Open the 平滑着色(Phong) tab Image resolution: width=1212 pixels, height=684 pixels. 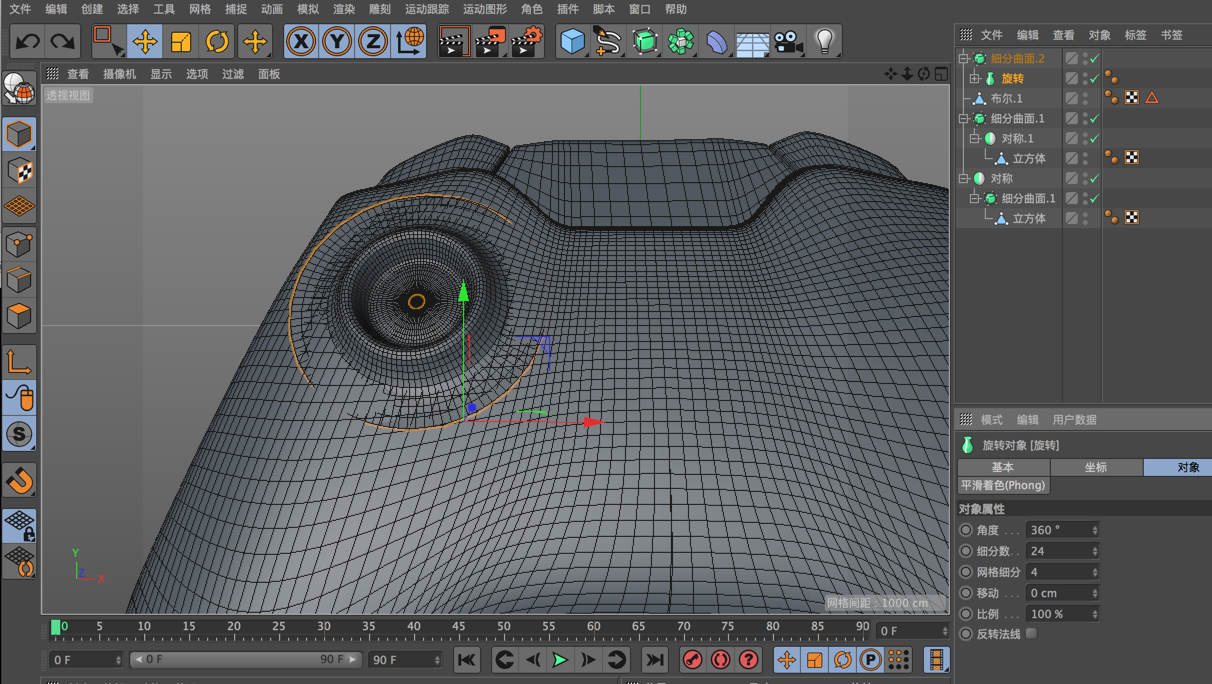click(1003, 485)
